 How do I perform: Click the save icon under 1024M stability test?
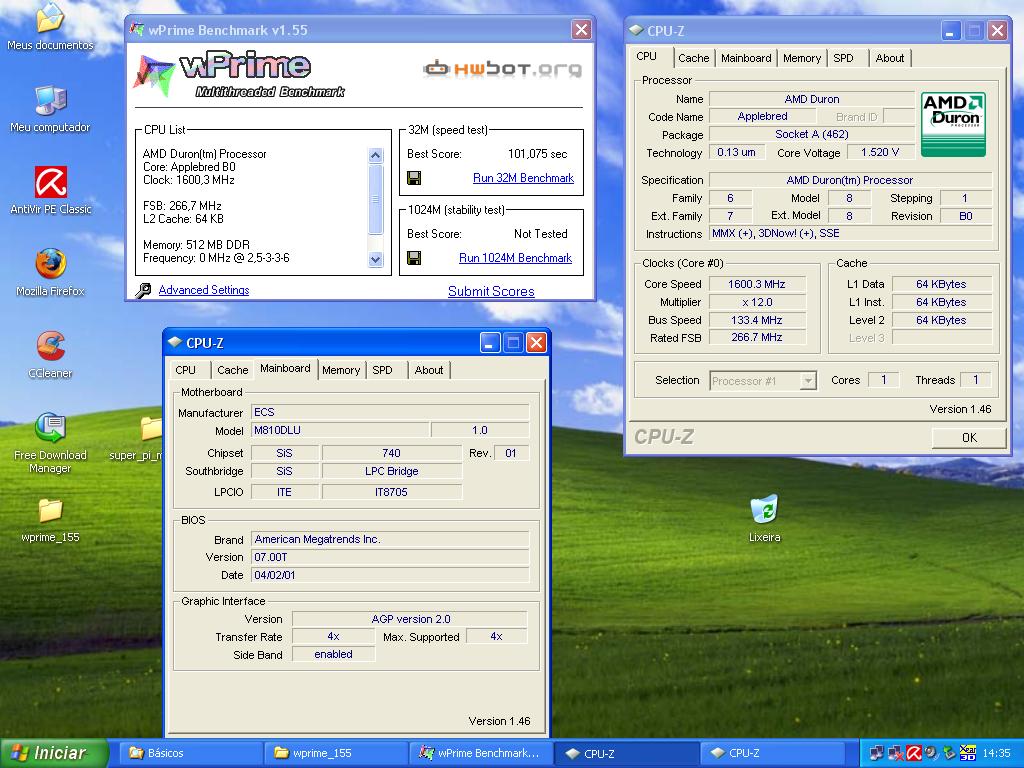click(414, 258)
